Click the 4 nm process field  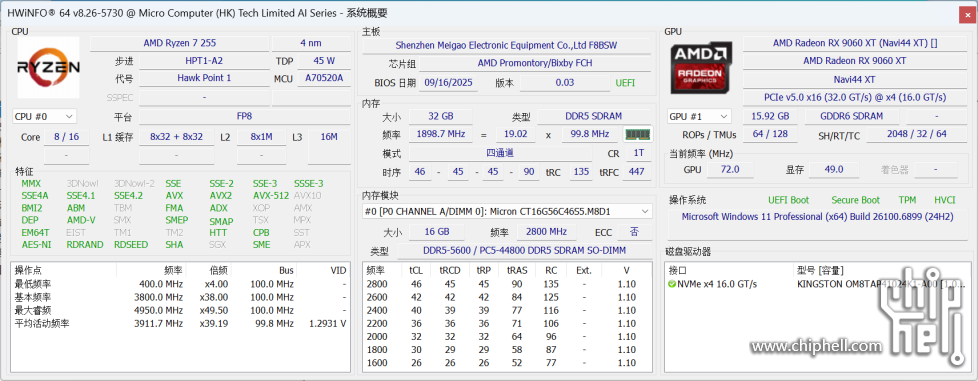[311, 44]
